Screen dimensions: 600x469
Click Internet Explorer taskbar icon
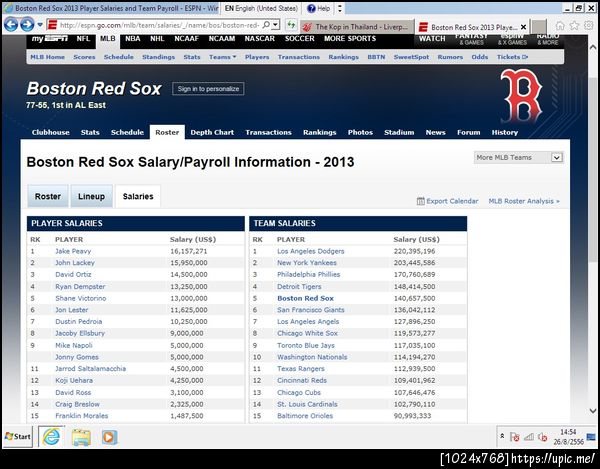pyautogui.click(x=51, y=436)
